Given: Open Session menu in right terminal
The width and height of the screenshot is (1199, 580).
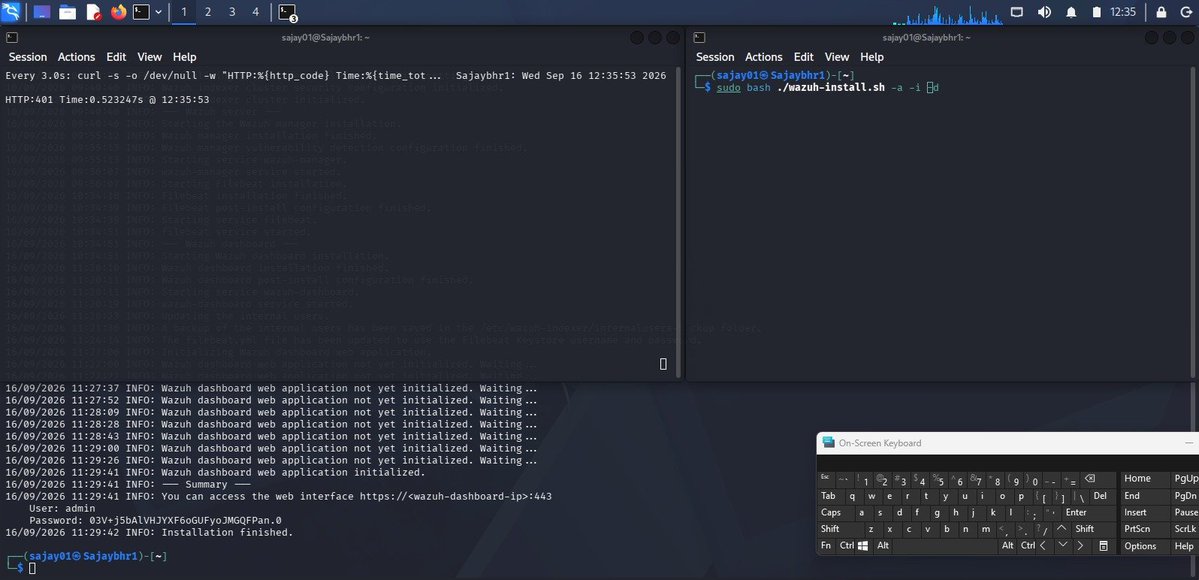Looking at the screenshot, I should pos(715,57).
